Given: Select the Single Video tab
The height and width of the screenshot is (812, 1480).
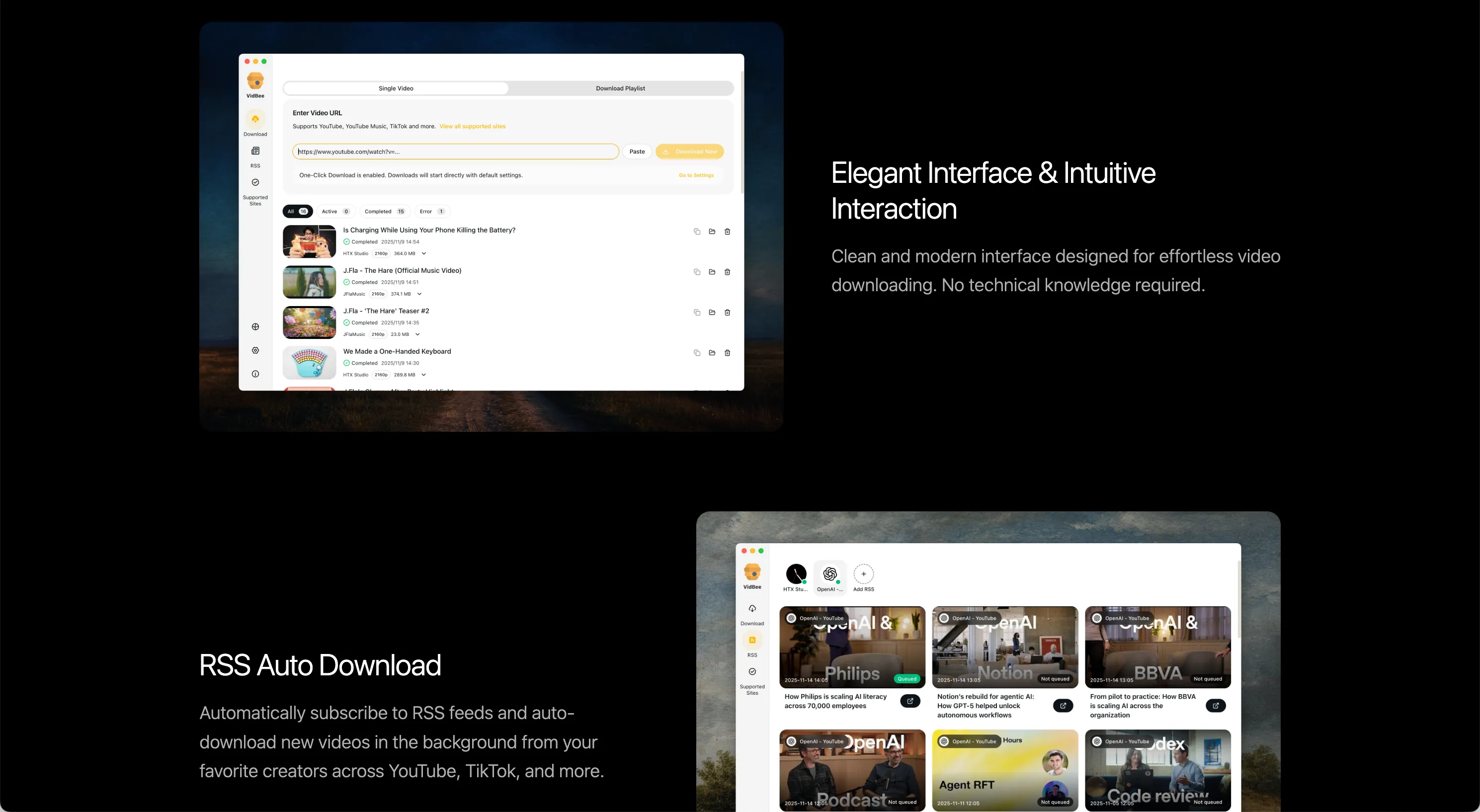Looking at the screenshot, I should click(x=395, y=88).
